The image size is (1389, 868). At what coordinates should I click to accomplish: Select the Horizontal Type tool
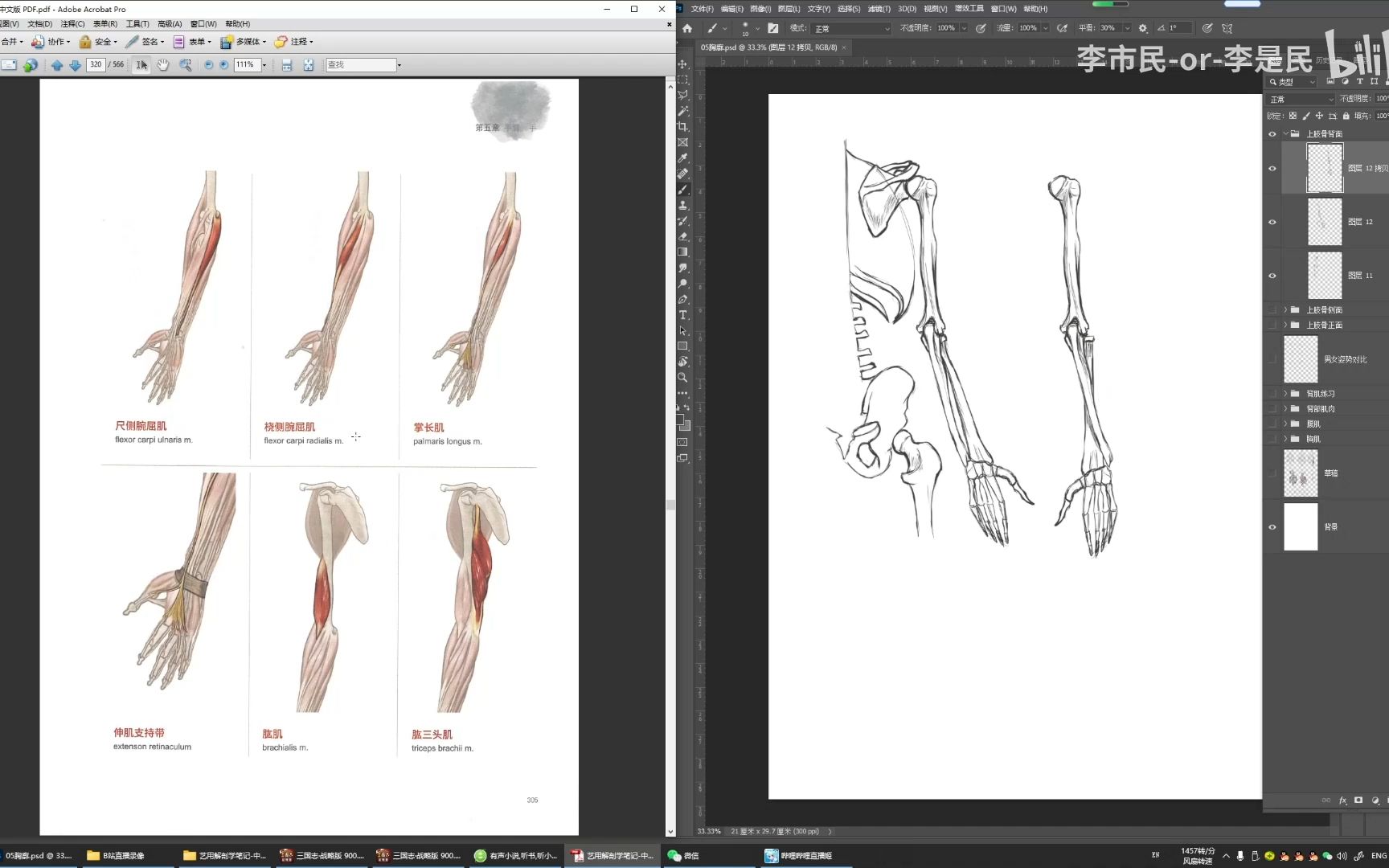coord(682,315)
